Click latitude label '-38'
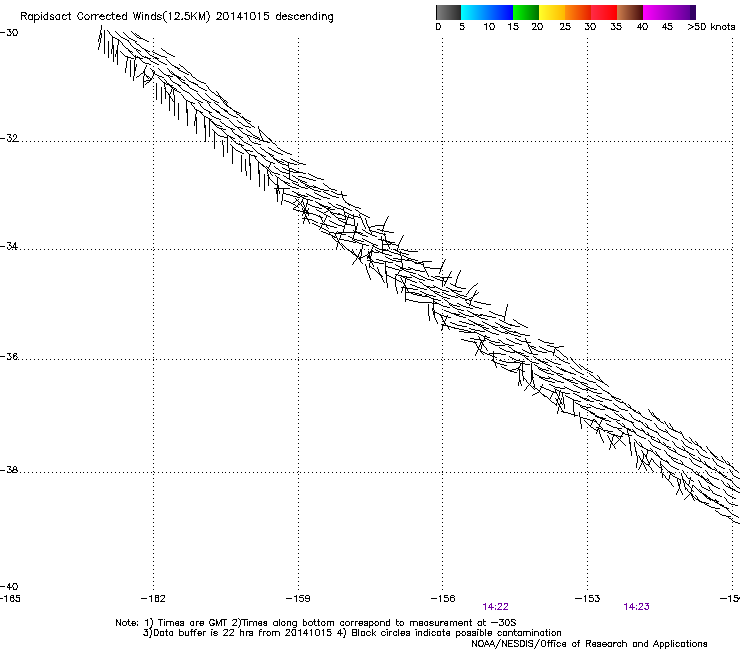The width and height of the screenshot is (740, 650). click(x=9, y=470)
